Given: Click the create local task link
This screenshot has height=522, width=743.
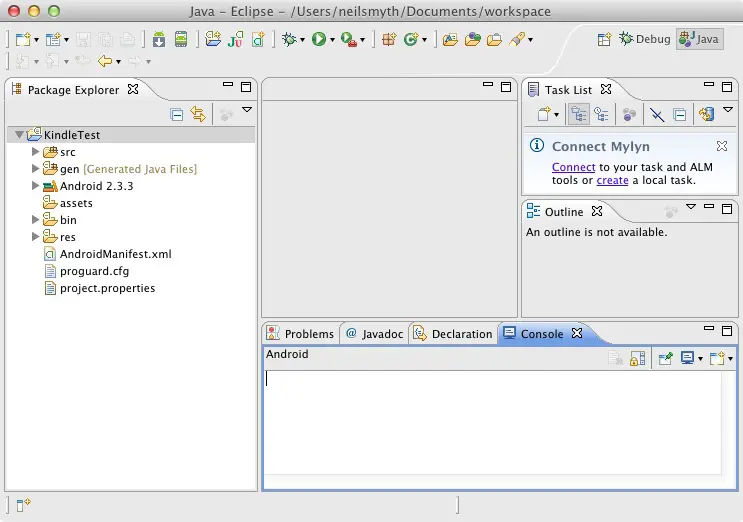Looking at the screenshot, I should point(612,180).
